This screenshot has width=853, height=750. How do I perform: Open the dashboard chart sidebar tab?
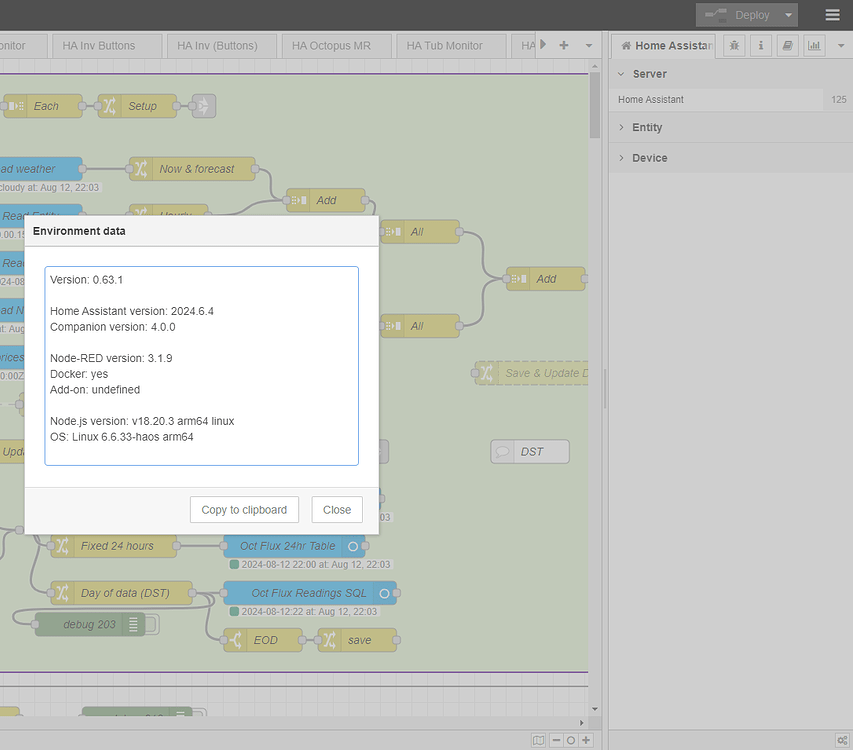[x=814, y=46]
